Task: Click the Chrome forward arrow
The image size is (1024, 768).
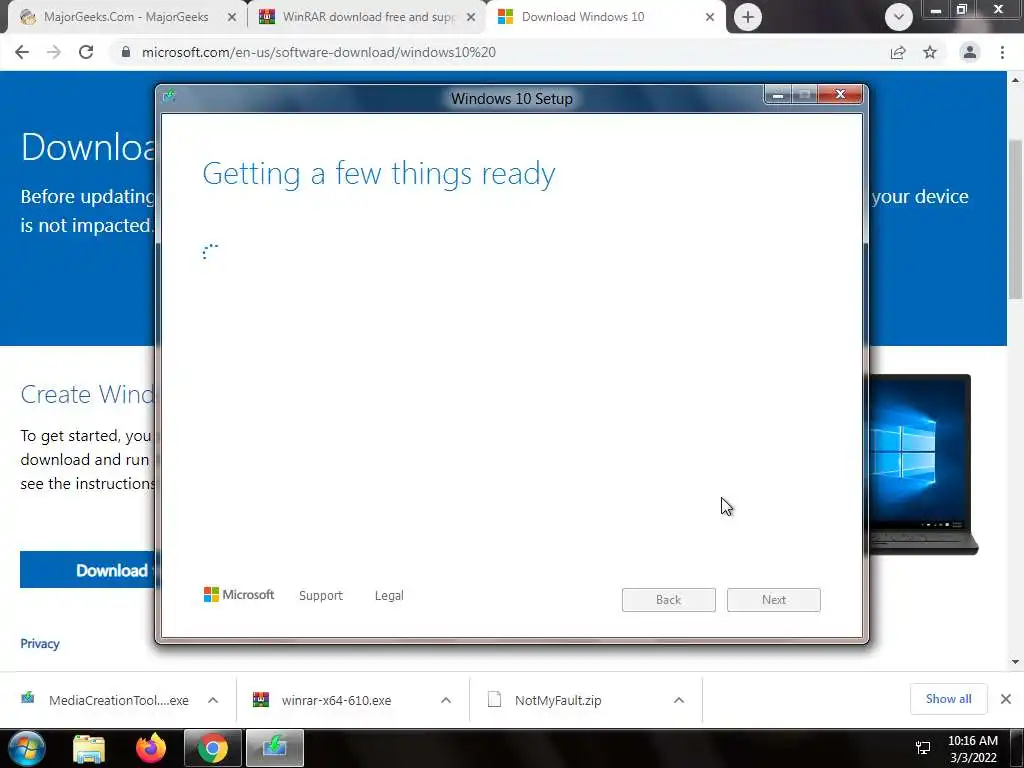Action: coord(54,52)
